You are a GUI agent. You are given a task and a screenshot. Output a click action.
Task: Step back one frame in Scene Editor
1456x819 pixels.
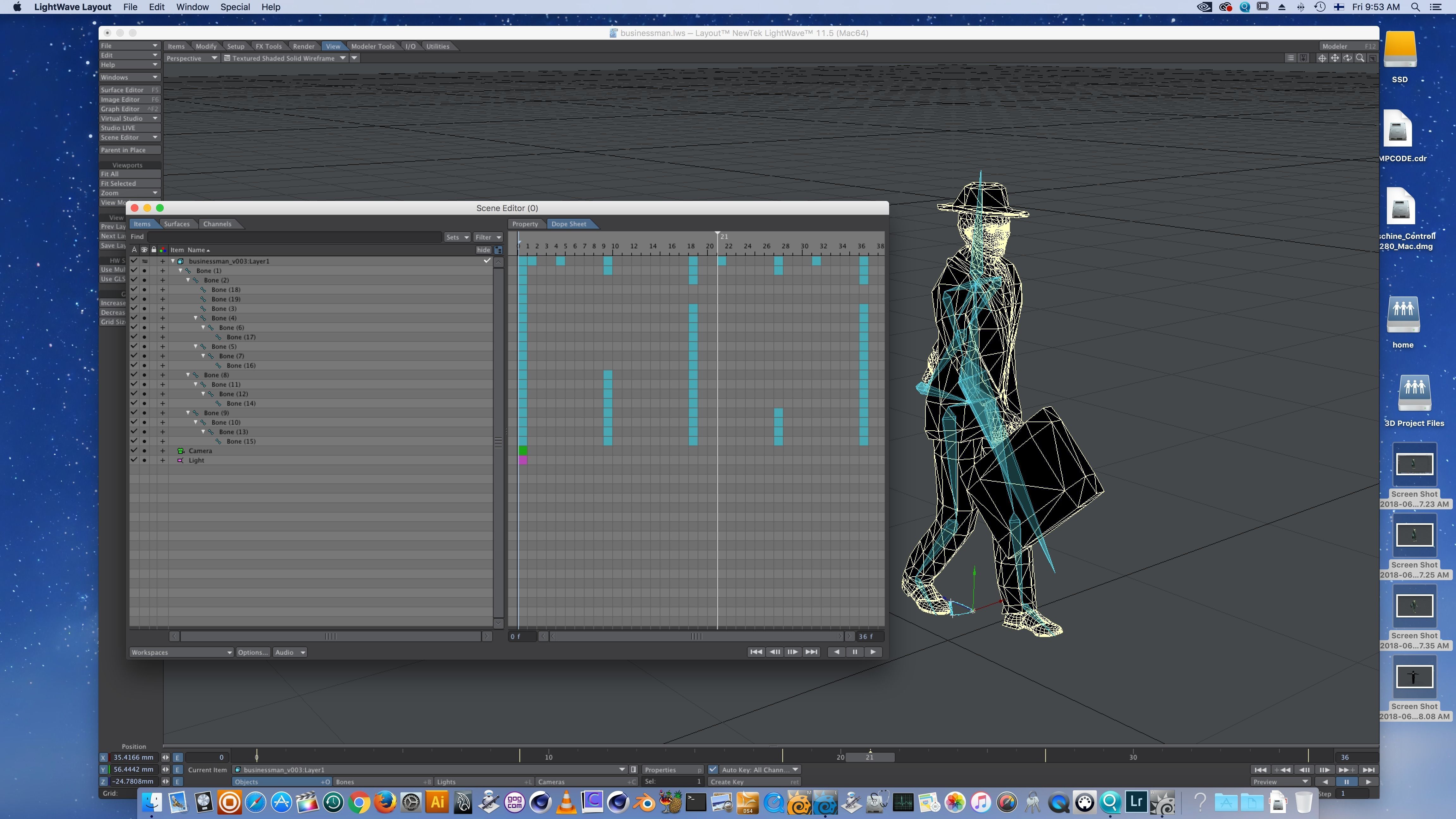pyautogui.click(x=774, y=652)
